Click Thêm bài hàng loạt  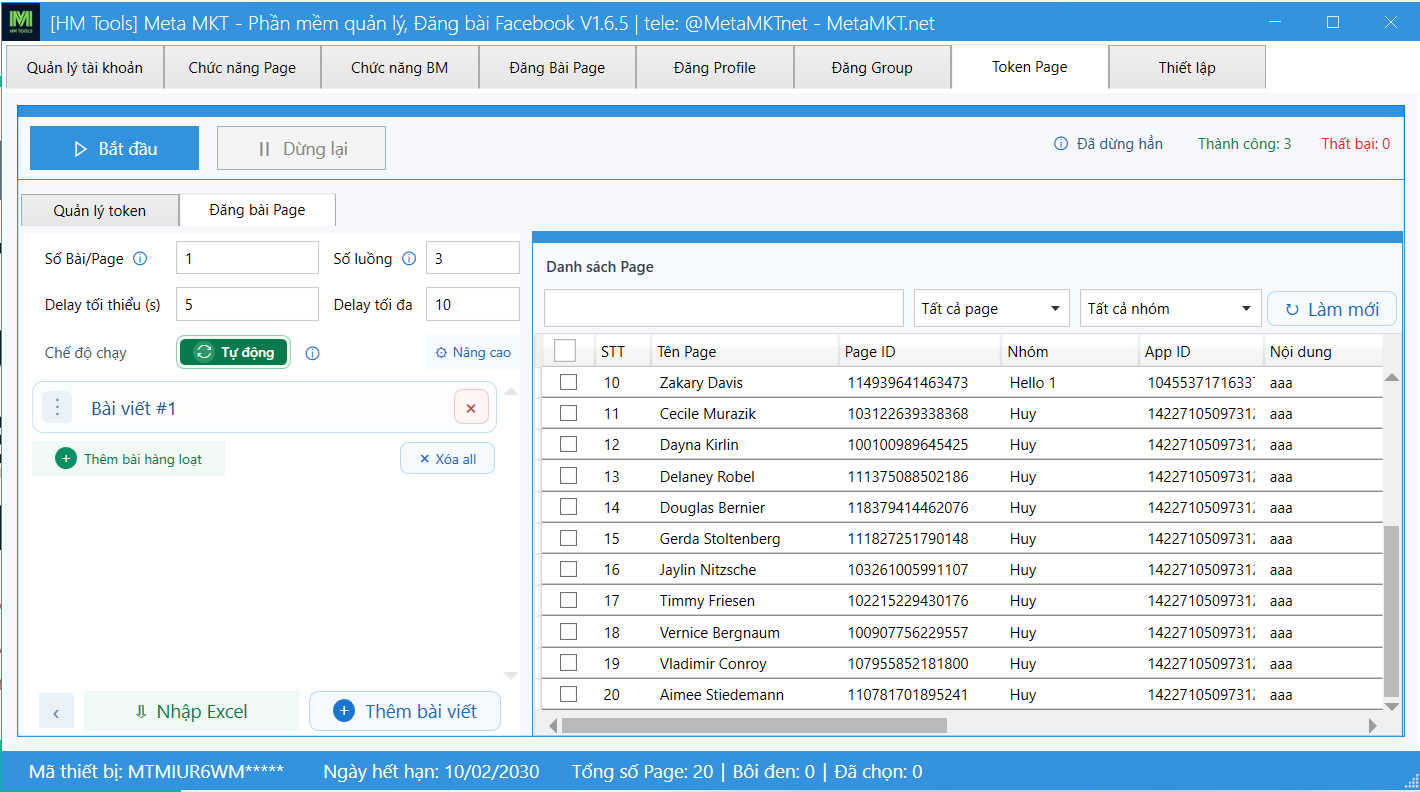(128, 458)
